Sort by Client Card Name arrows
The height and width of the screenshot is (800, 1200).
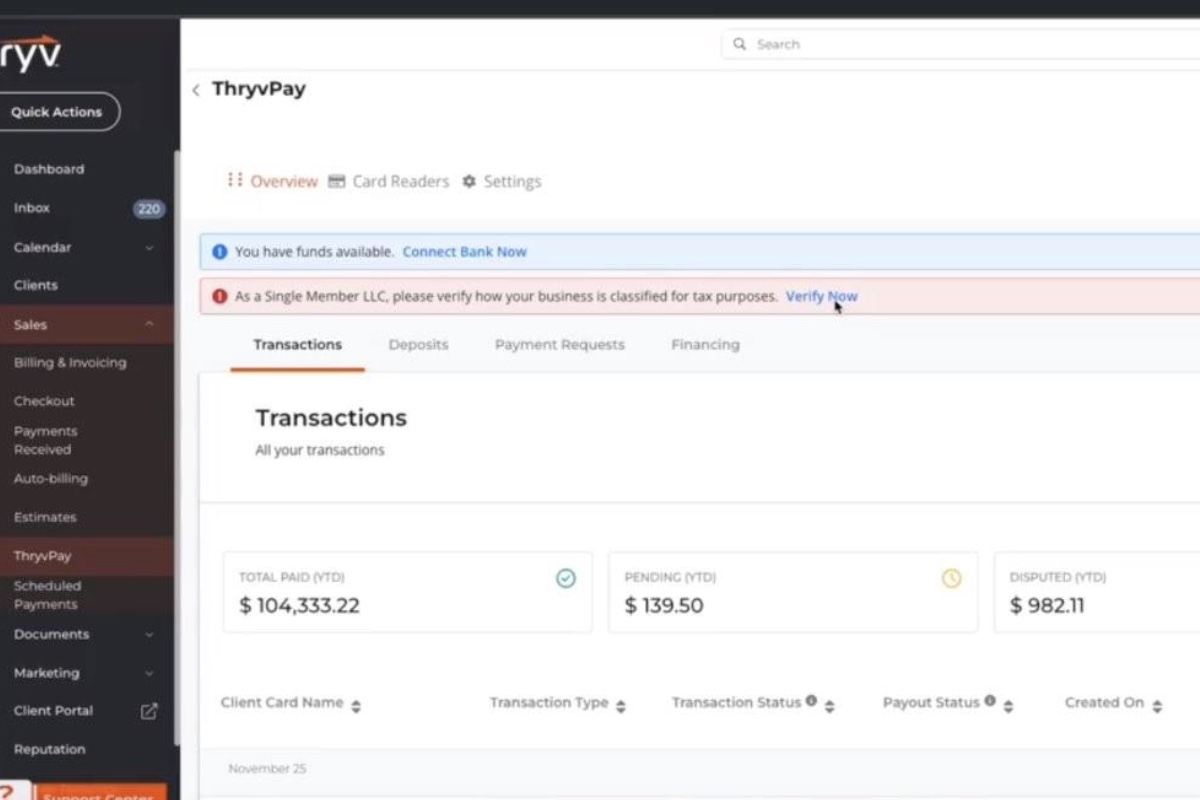(356, 706)
